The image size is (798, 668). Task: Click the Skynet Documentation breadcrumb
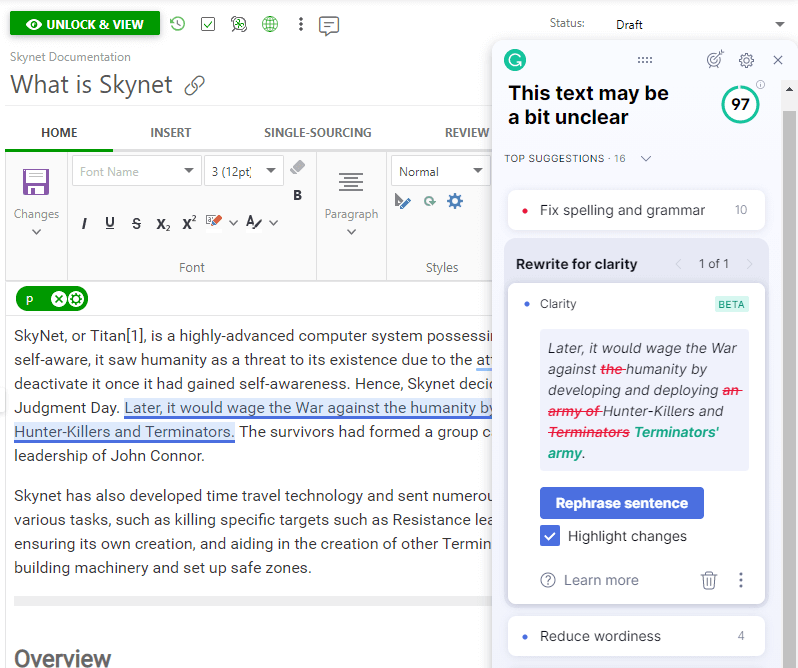70,57
